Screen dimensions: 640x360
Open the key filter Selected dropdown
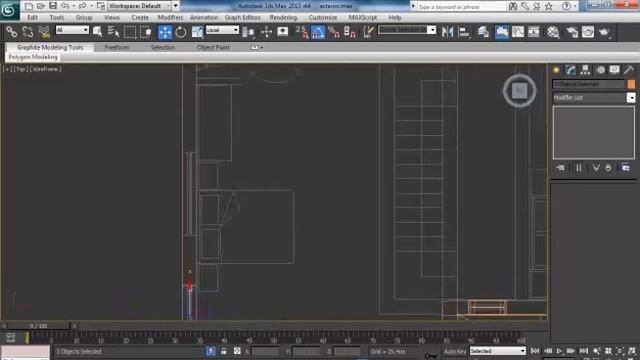coord(498,351)
